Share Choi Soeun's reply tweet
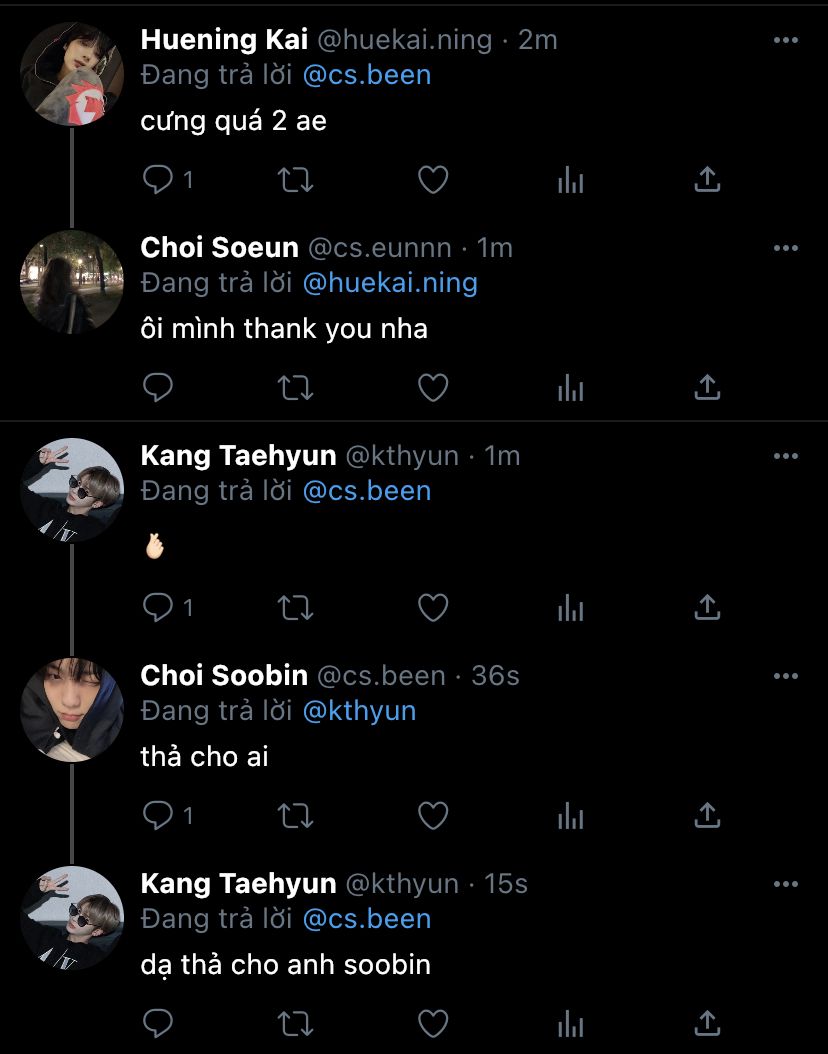The height and width of the screenshot is (1054, 828). point(707,387)
